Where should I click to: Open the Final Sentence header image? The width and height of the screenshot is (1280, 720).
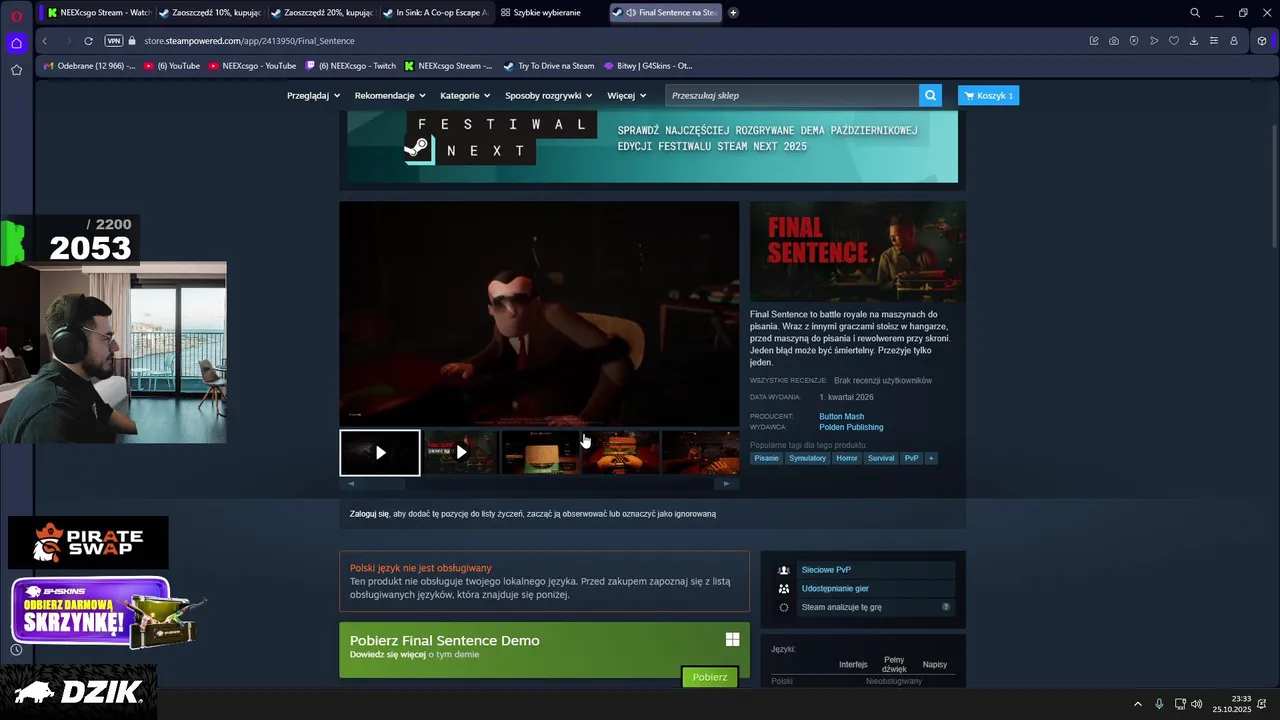coord(857,252)
